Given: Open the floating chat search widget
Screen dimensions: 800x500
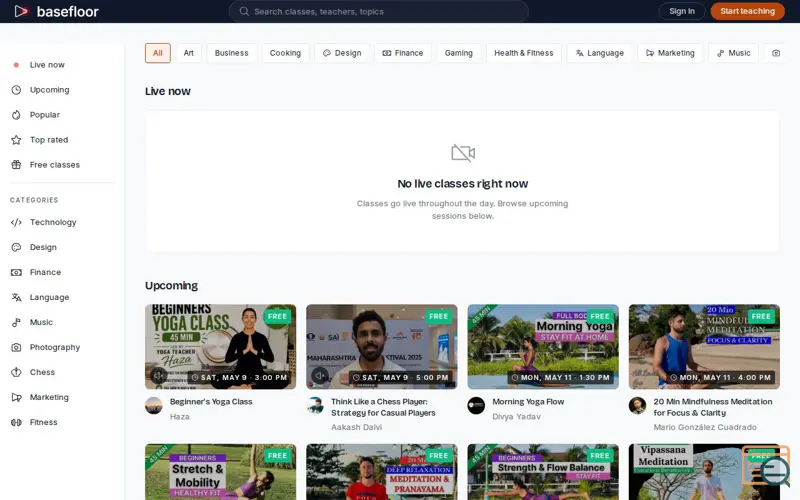Looking at the screenshot, I should tap(766, 466).
